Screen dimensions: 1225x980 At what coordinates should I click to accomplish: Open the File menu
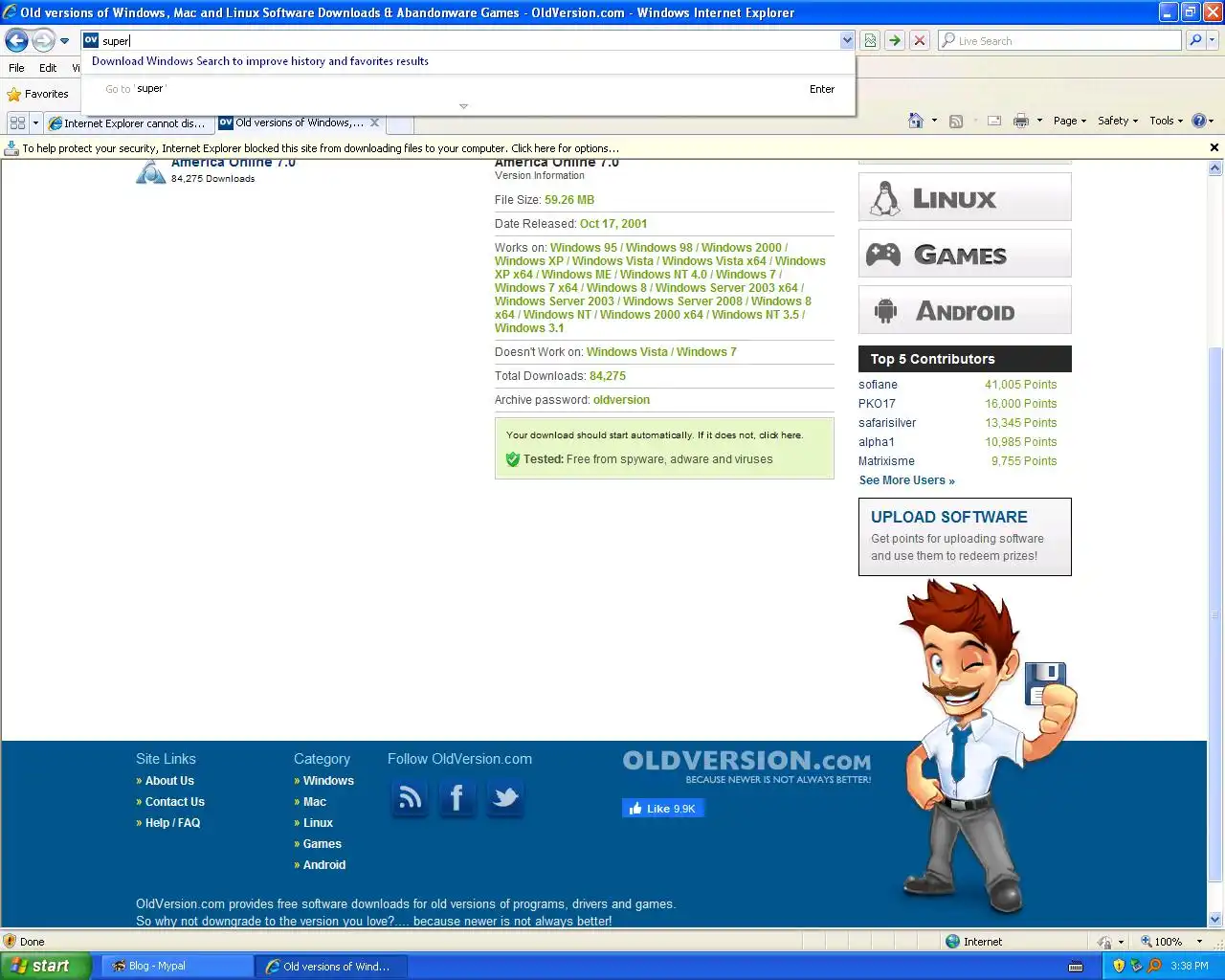[16, 68]
